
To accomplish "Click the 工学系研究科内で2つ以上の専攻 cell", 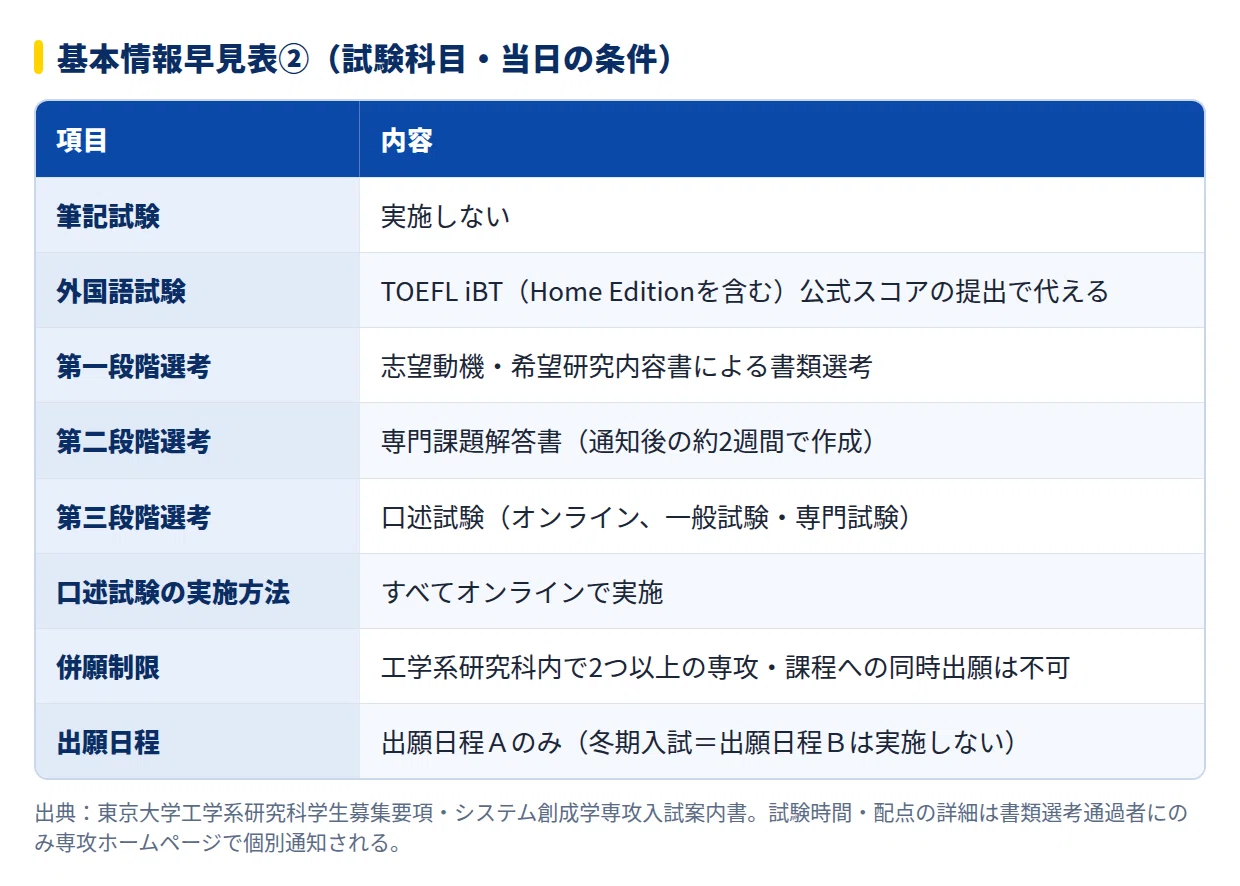I will click(782, 667).
